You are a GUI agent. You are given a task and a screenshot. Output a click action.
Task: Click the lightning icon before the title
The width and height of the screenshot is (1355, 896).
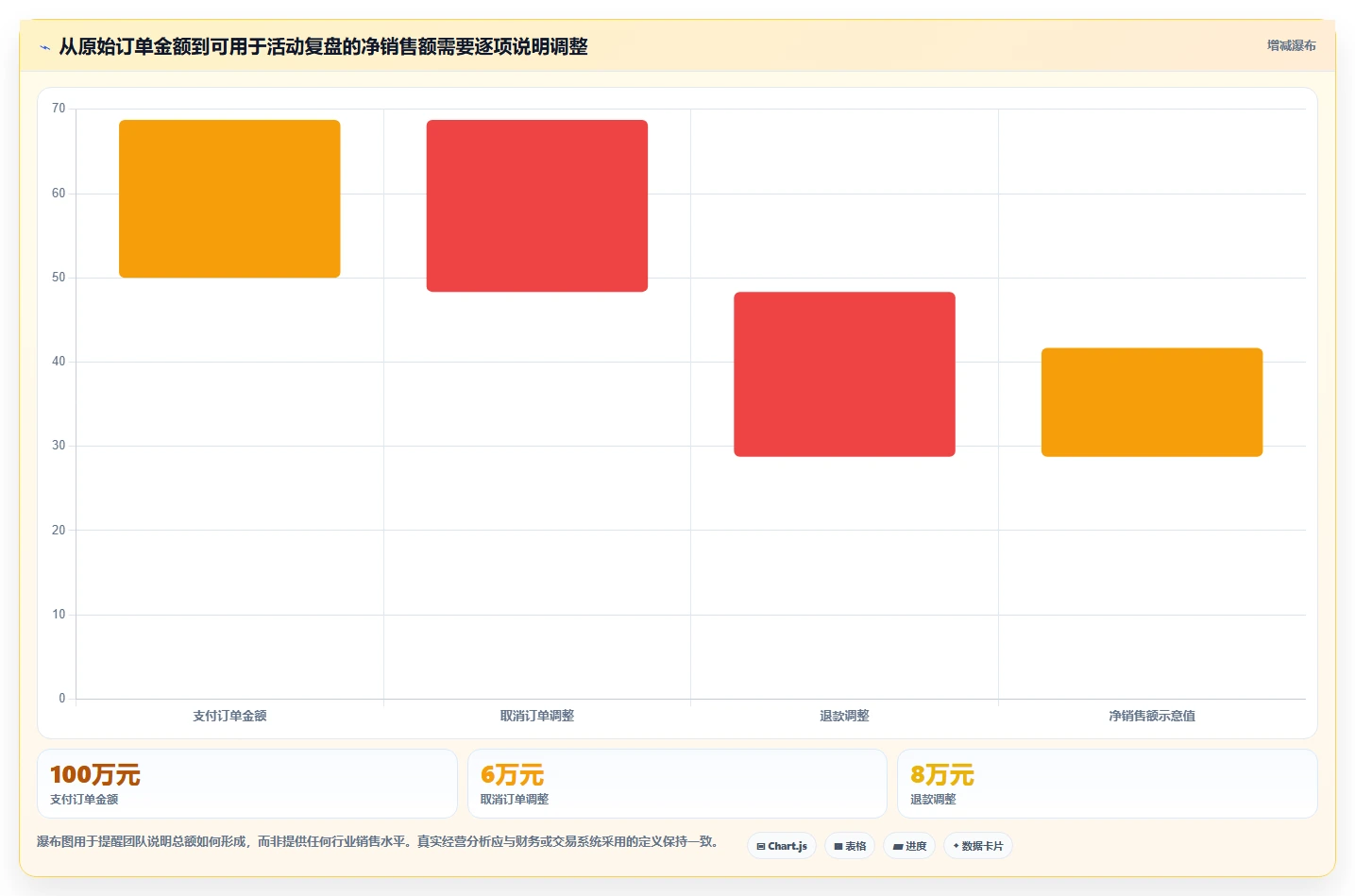click(x=44, y=47)
